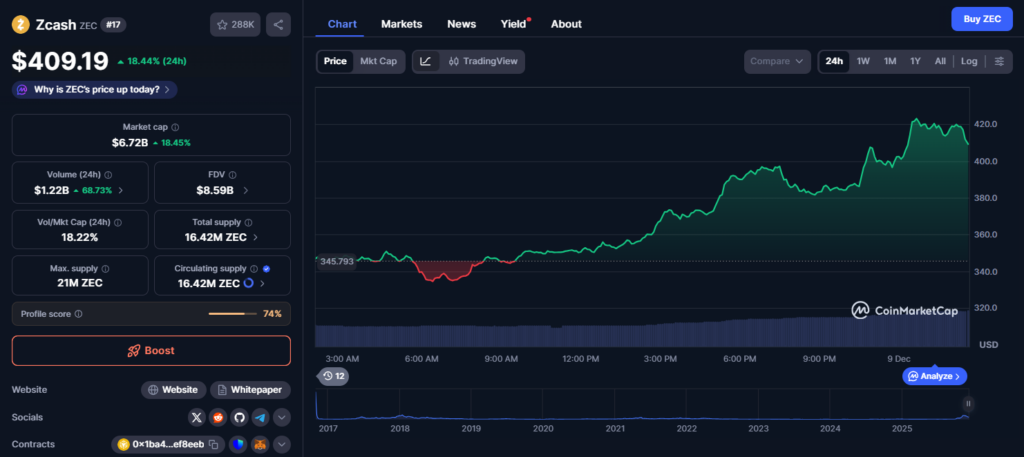Switch to TradingView chart mode
The height and width of the screenshot is (457, 1024).
(x=483, y=62)
